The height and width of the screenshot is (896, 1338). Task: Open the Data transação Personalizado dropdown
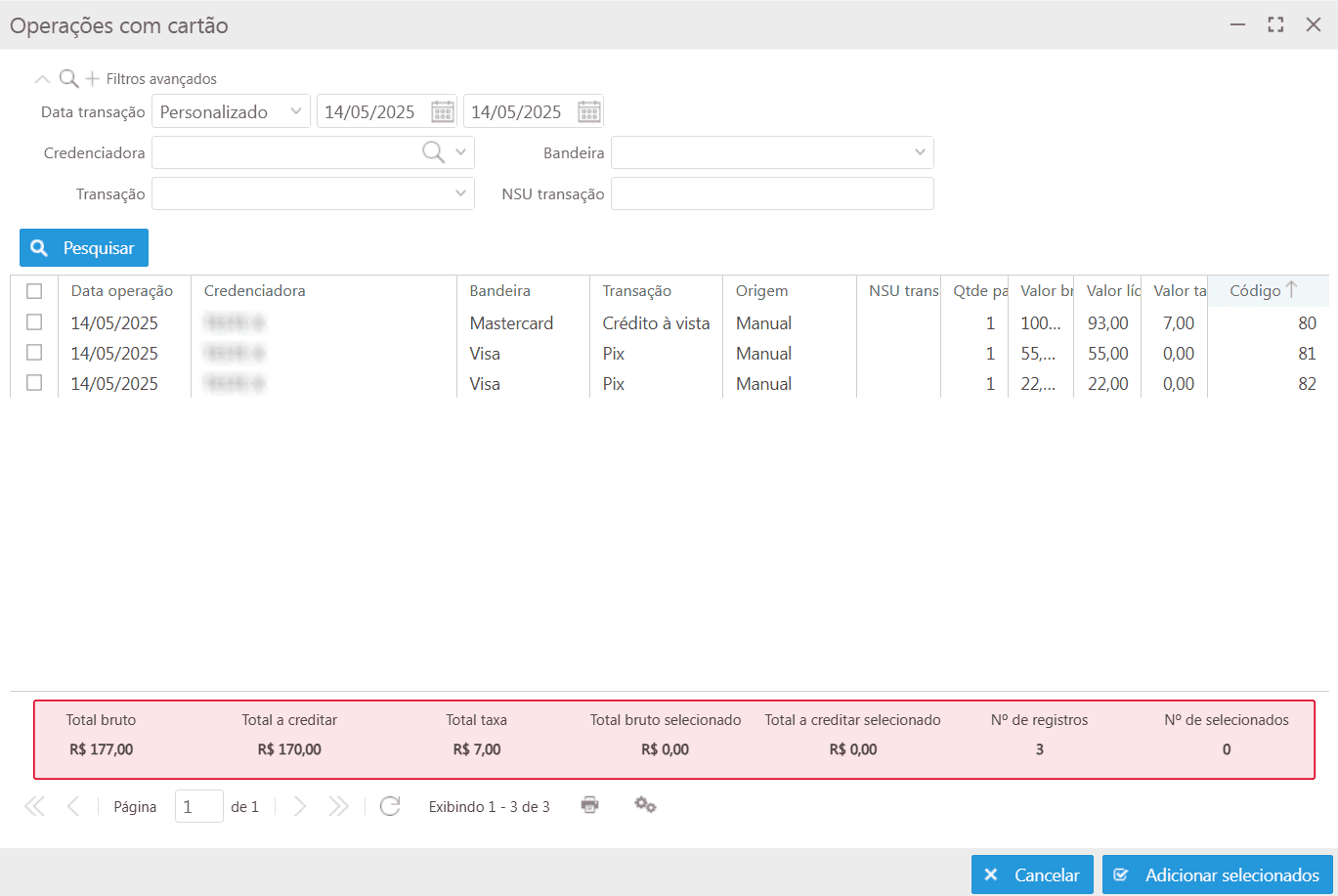pyautogui.click(x=231, y=111)
